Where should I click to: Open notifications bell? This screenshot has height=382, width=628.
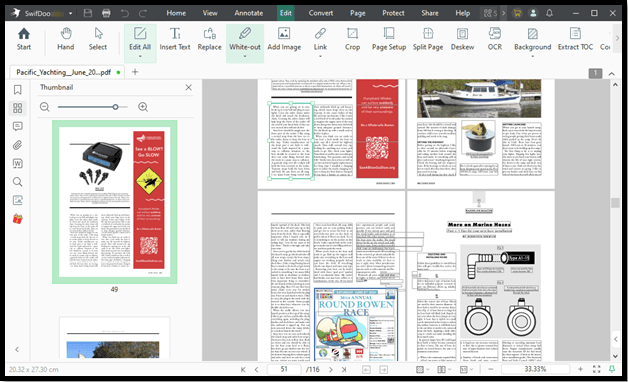[550, 13]
